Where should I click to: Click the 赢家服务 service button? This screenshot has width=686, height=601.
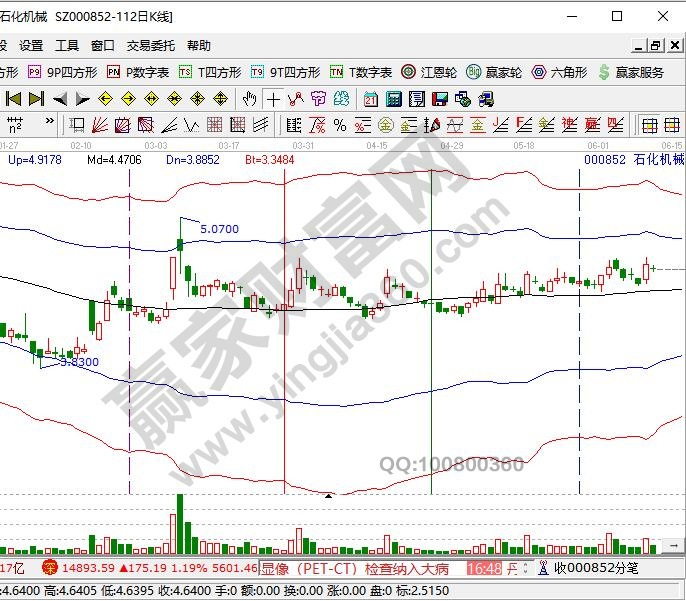631,72
